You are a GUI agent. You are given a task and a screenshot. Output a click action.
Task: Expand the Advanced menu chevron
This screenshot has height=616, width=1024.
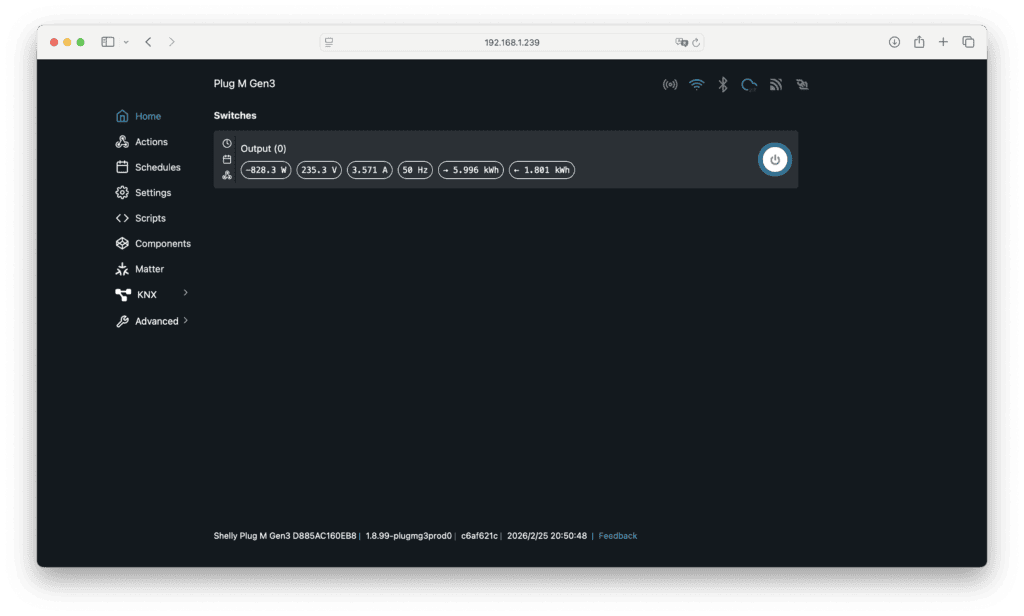(186, 321)
